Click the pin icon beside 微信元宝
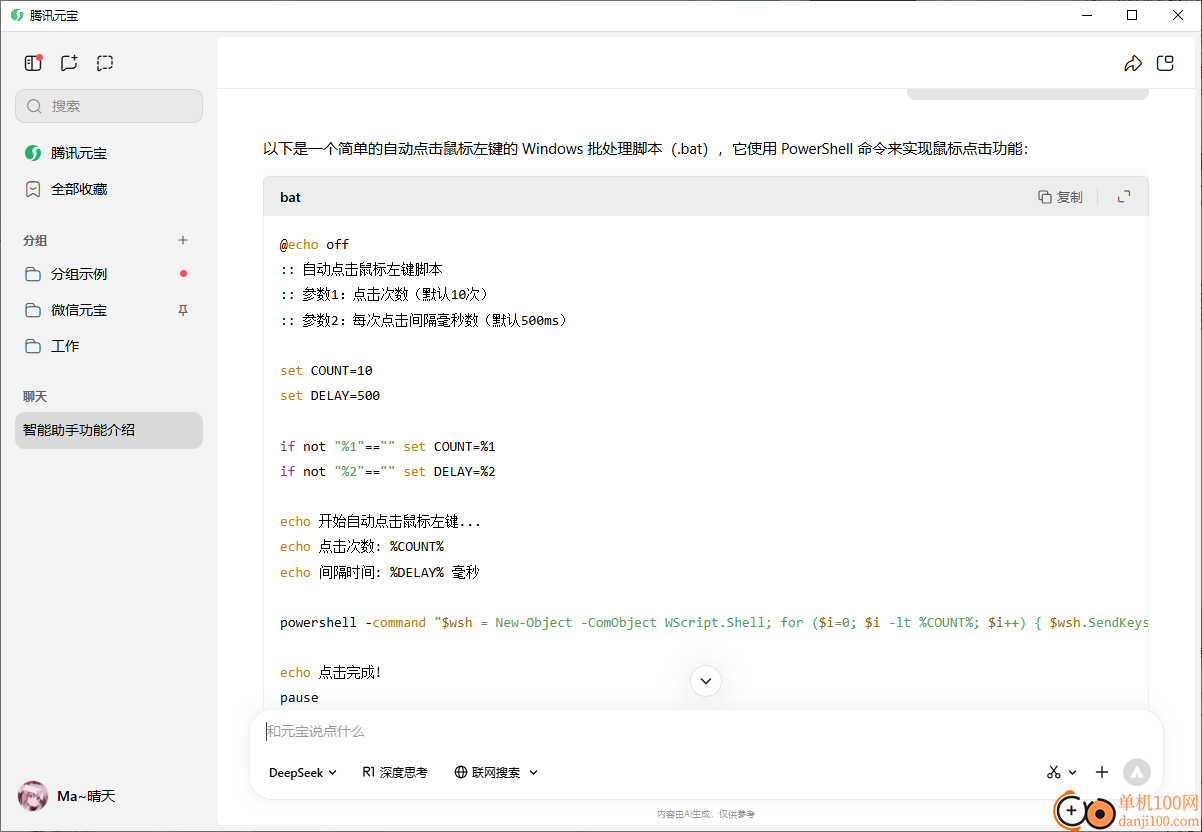Screen dimensions: 1202x832 pyautogui.click(x=183, y=310)
